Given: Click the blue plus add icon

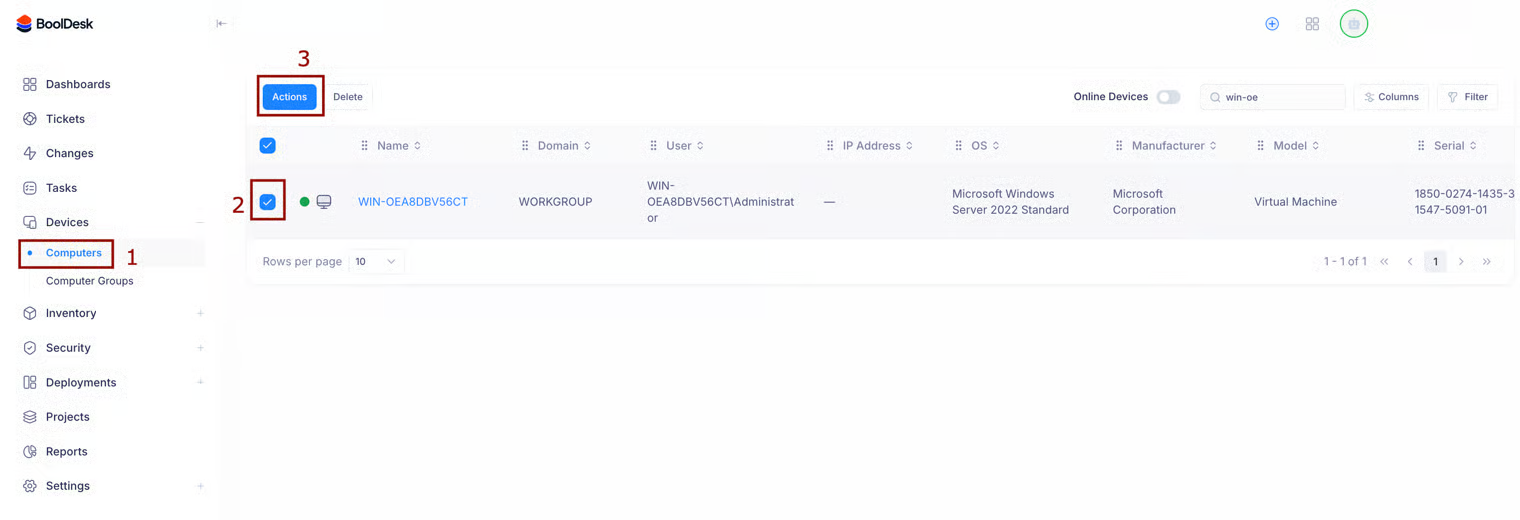Looking at the screenshot, I should (x=1272, y=24).
